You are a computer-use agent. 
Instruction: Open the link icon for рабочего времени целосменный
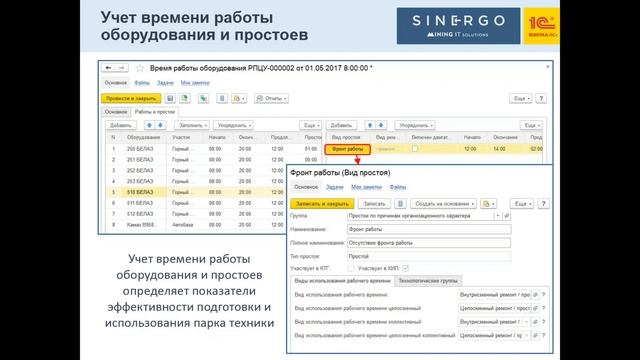point(535,308)
